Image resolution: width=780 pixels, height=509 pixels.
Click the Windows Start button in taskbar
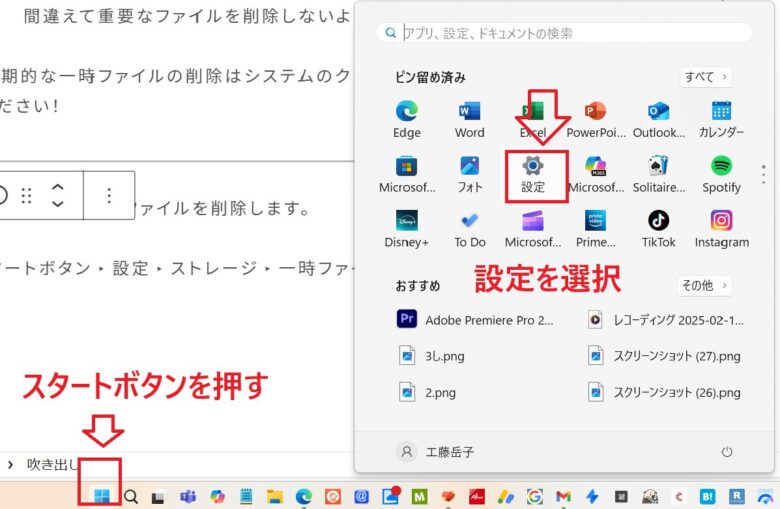click(101, 495)
